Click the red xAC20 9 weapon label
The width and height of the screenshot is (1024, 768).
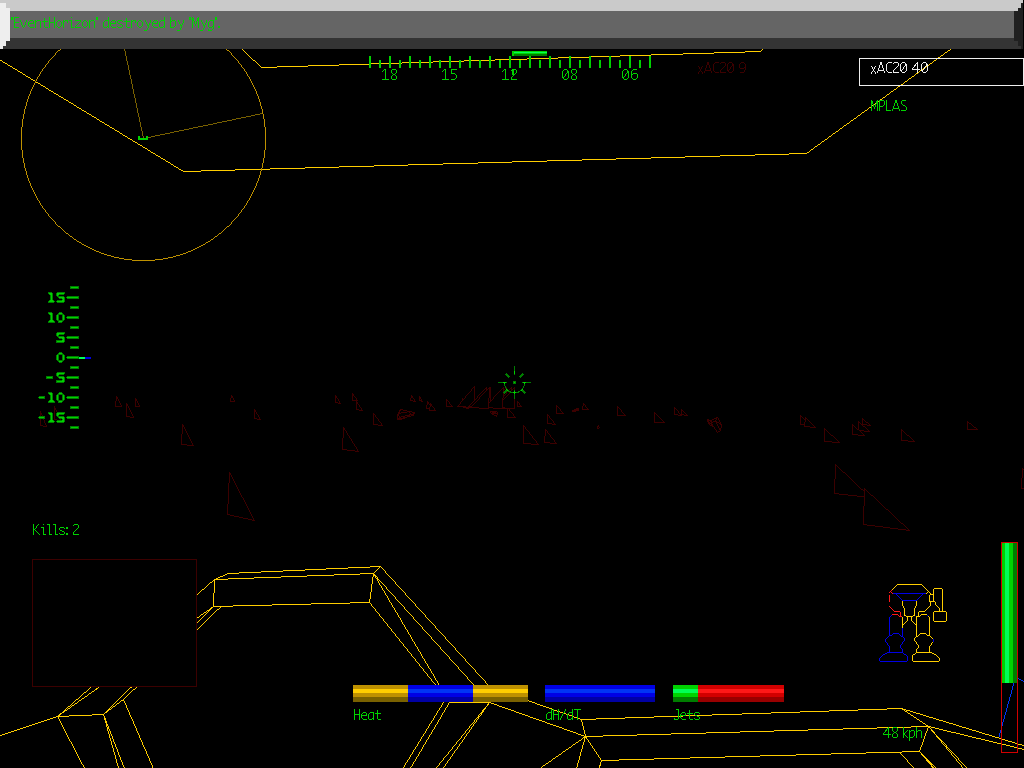721,69
